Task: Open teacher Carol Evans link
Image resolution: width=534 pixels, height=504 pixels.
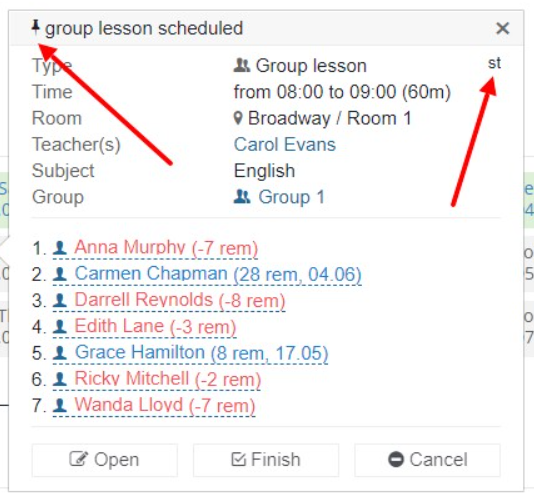Action: 285,144
